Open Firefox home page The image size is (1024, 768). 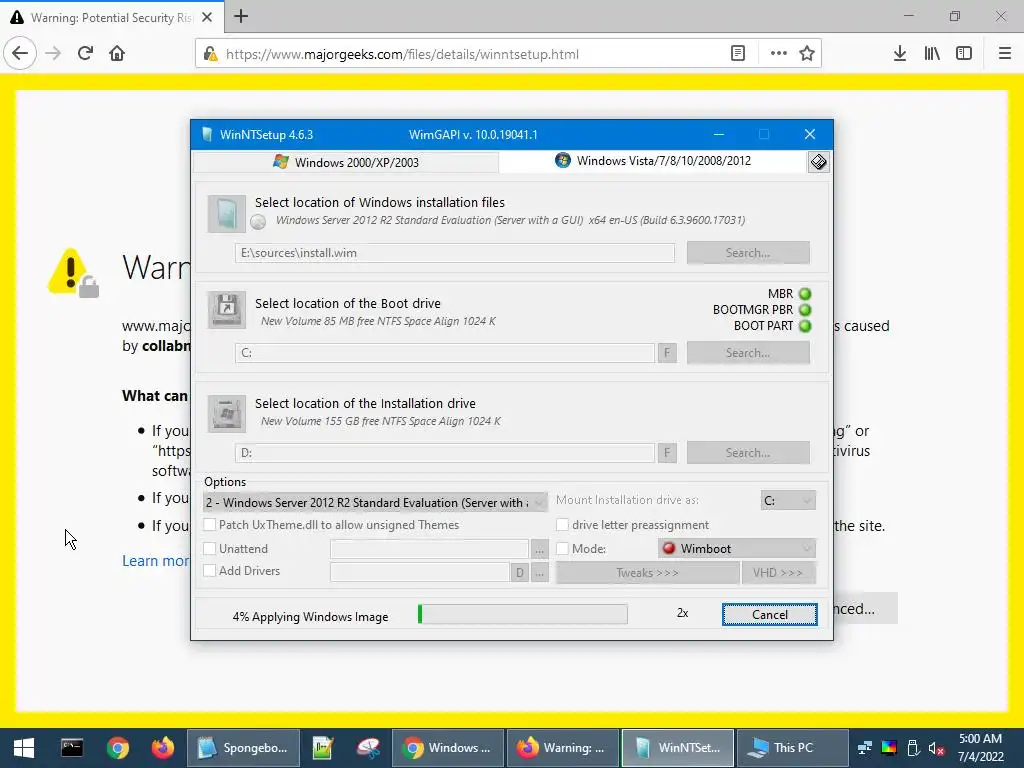coord(117,53)
